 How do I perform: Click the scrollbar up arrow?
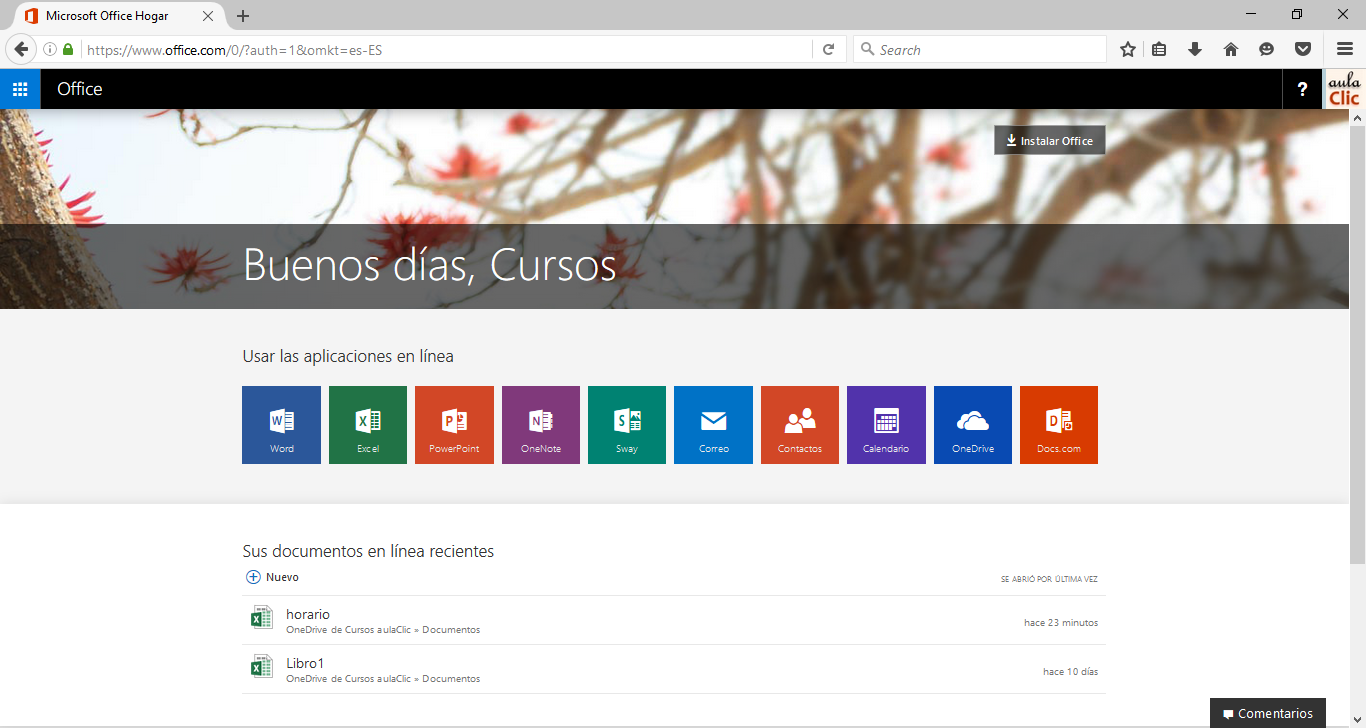1357,117
